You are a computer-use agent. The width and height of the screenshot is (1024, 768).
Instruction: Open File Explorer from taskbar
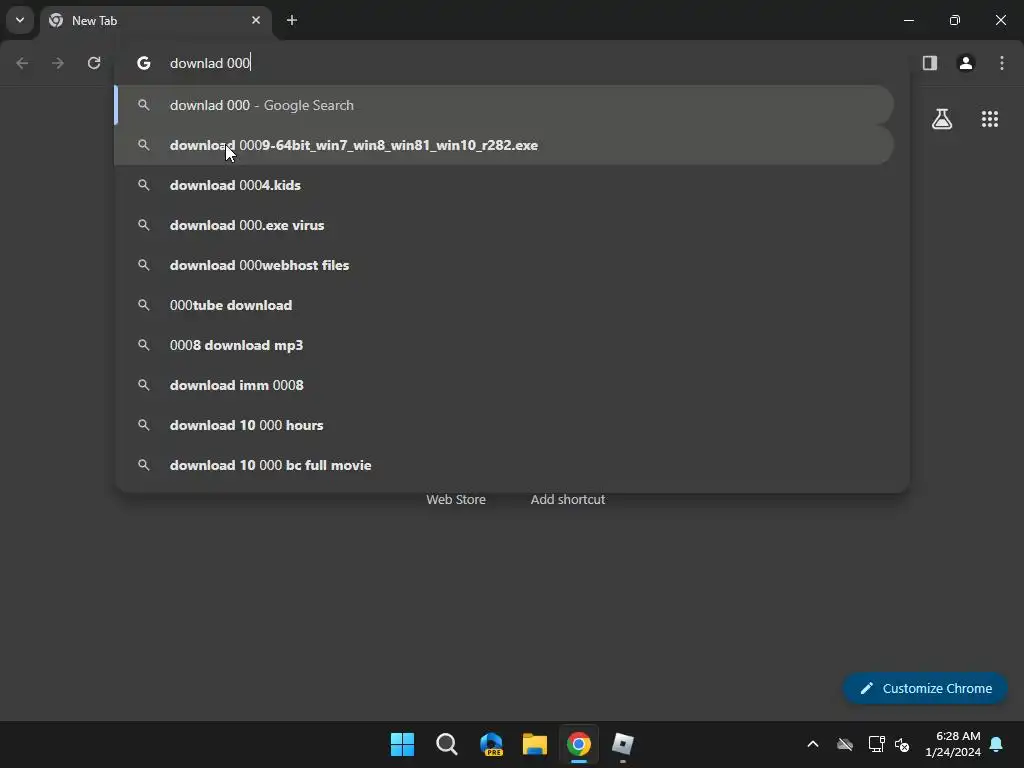(535, 744)
